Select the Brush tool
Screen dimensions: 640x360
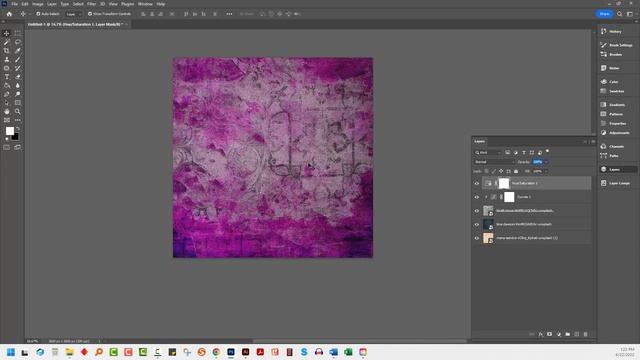[x=18, y=60]
